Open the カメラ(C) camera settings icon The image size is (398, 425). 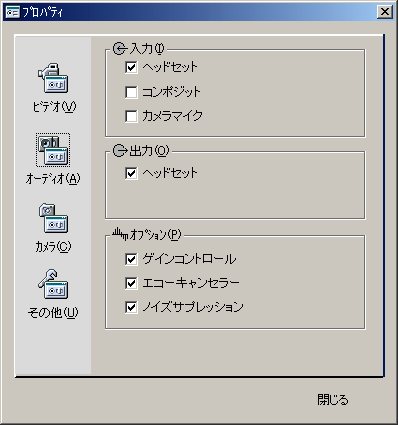53,218
